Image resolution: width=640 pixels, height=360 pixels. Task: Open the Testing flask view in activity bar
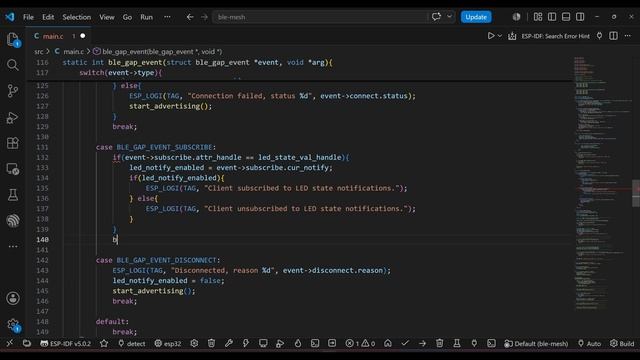[x=13, y=195]
